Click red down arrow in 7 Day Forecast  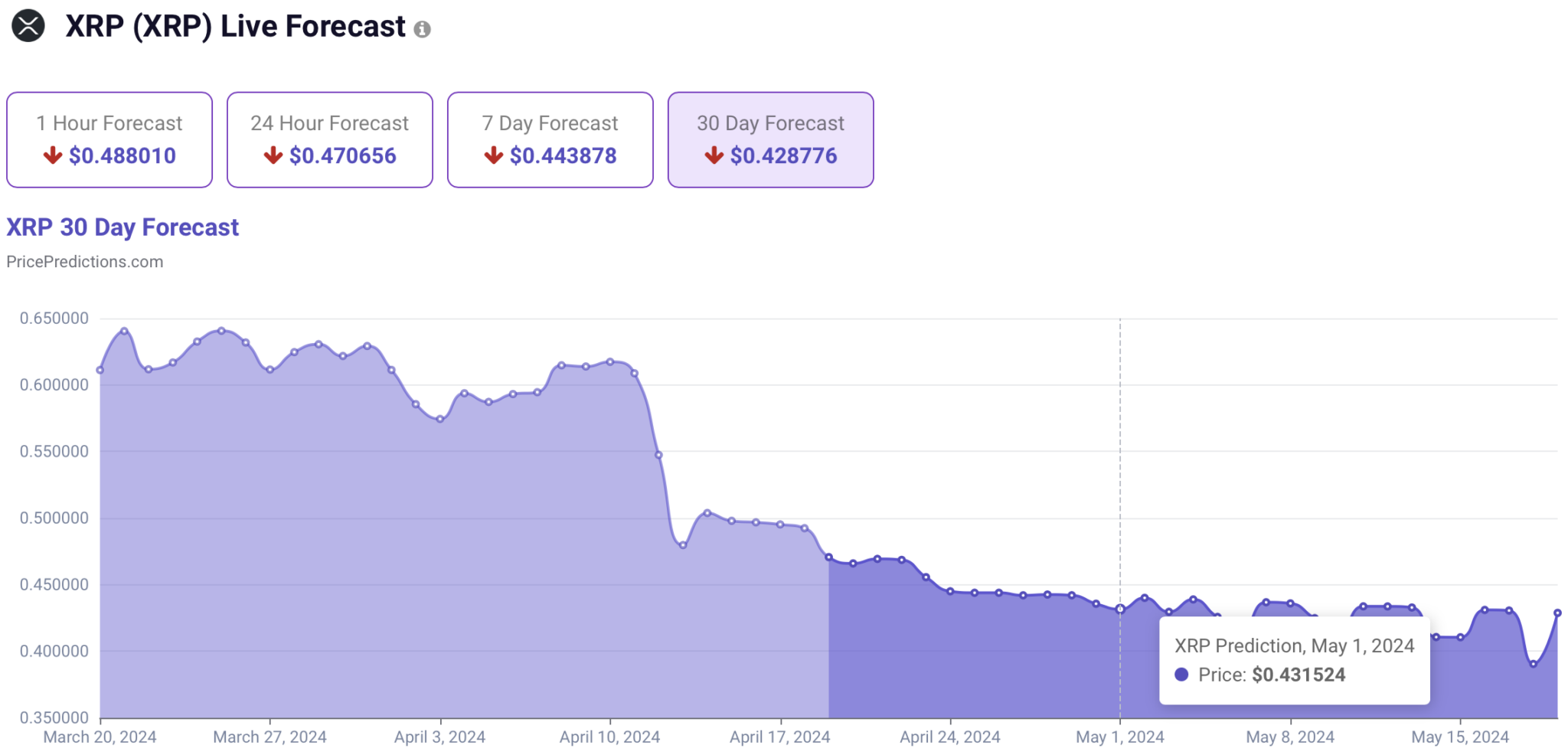point(494,155)
